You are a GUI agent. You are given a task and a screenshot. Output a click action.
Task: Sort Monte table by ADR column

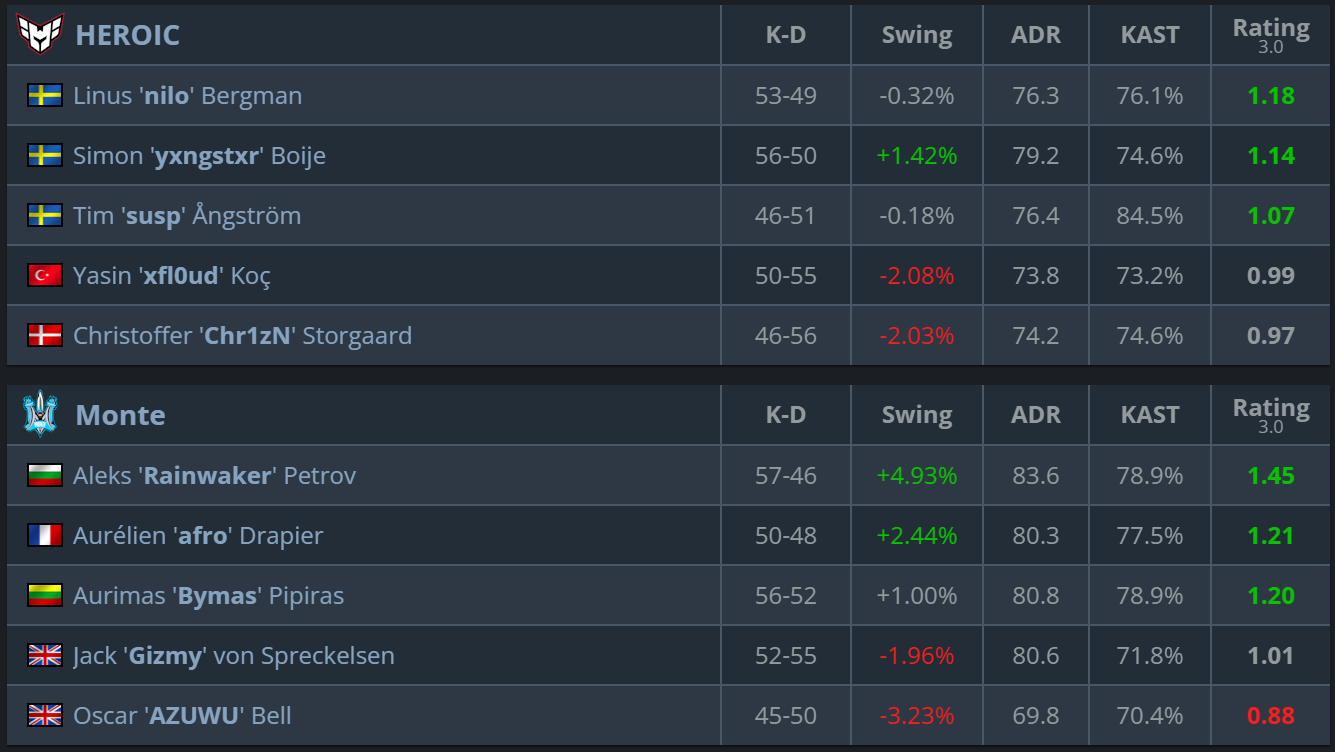coord(1035,415)
